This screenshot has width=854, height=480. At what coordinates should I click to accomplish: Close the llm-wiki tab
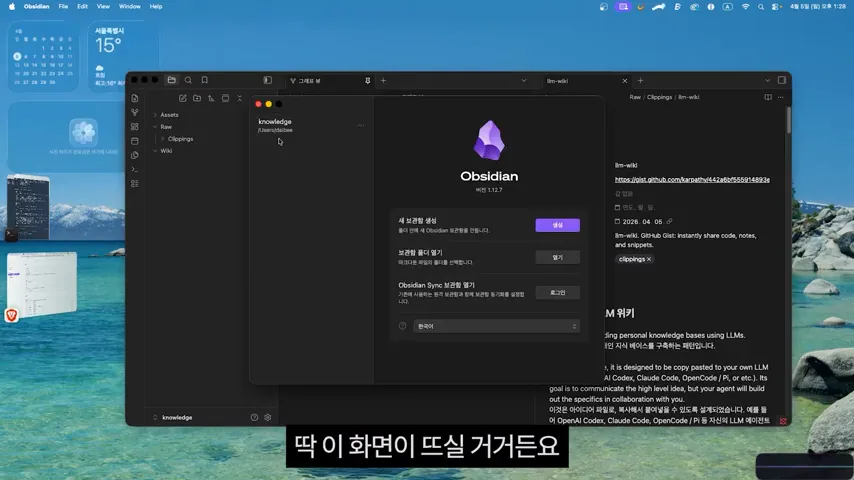625,81
